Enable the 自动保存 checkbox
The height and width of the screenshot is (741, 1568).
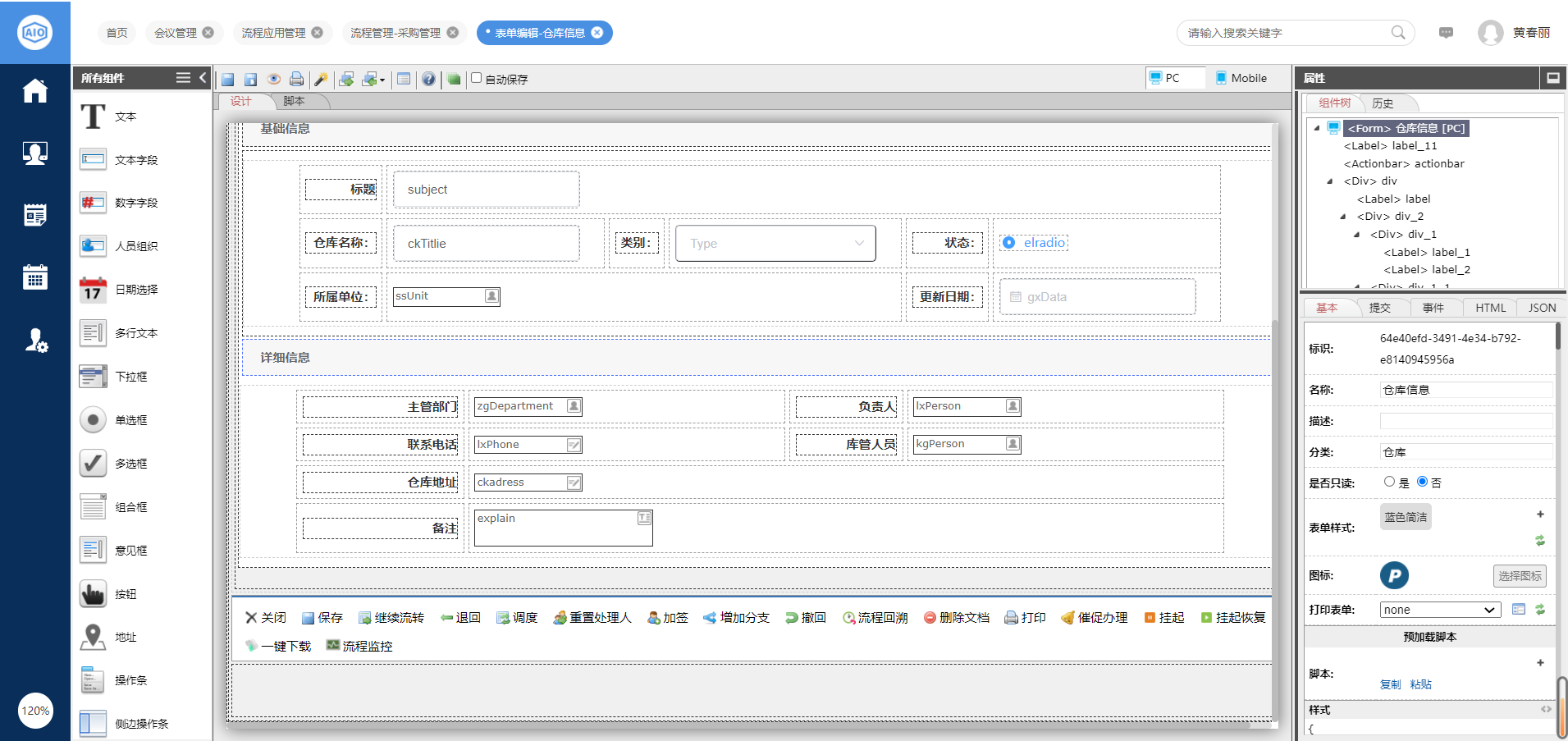coord(476,78)
